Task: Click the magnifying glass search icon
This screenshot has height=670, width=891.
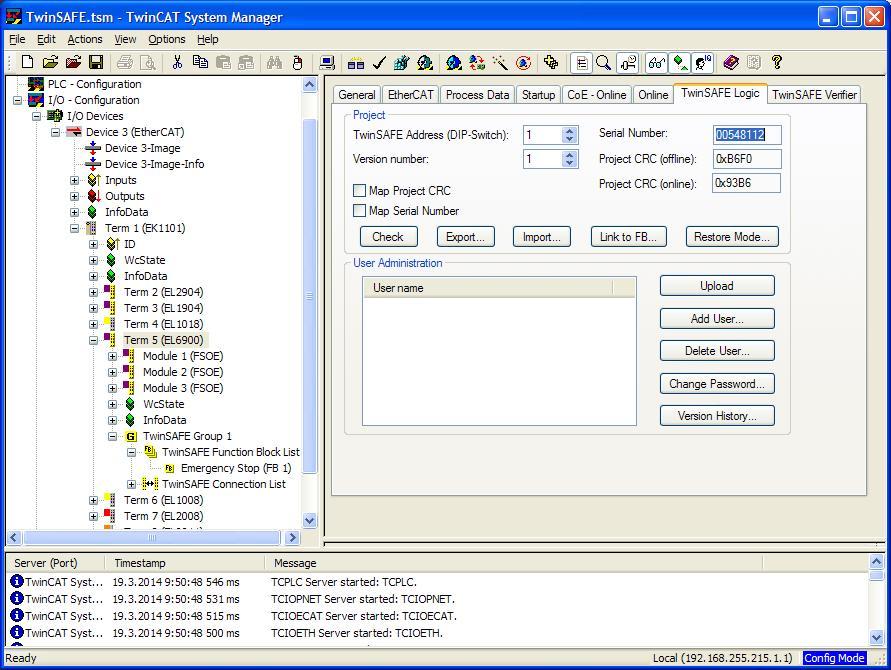Action: 603,63
